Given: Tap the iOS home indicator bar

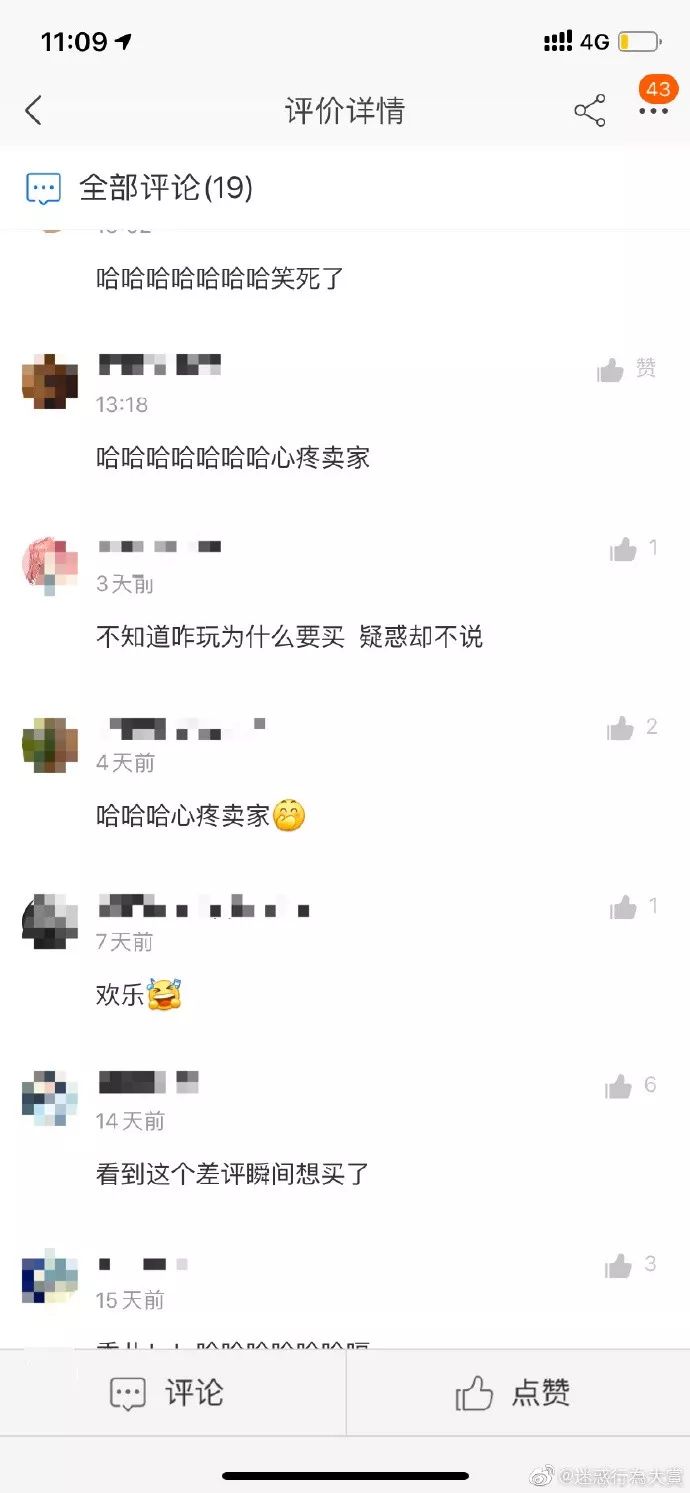Looking at the screenshot, I should 345,1475.
